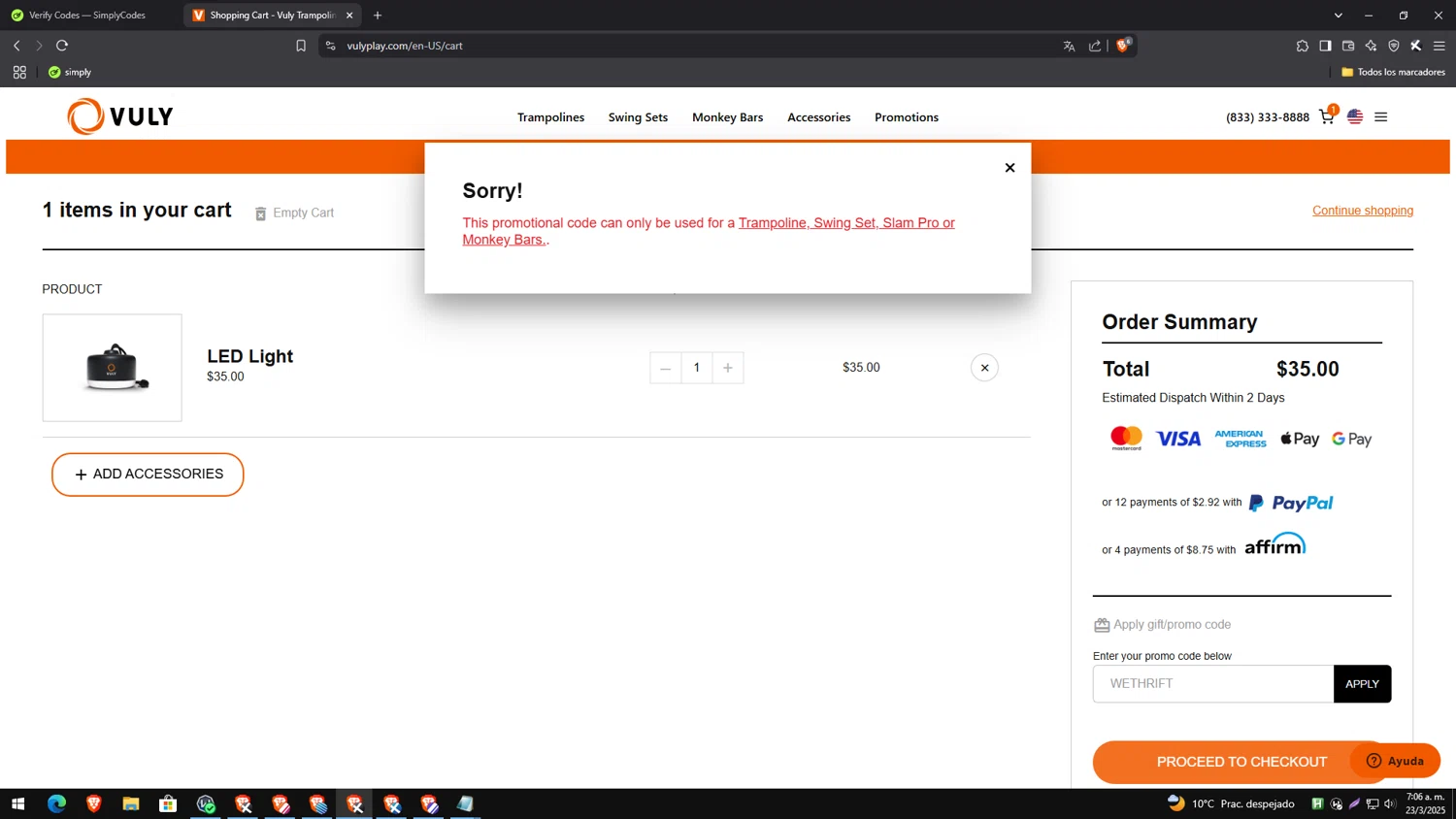
Task: Open the Leo AI sparkle icon
Action: [1371, 46]
